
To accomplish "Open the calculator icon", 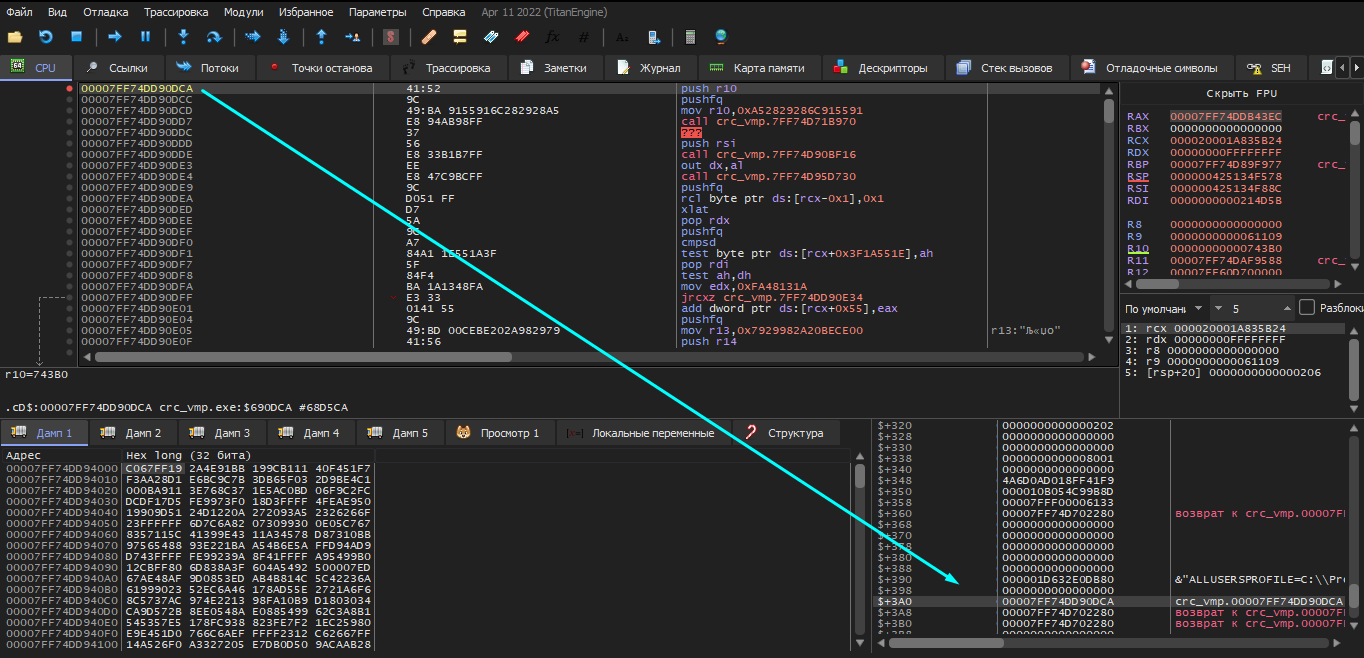I will (690, 37).
